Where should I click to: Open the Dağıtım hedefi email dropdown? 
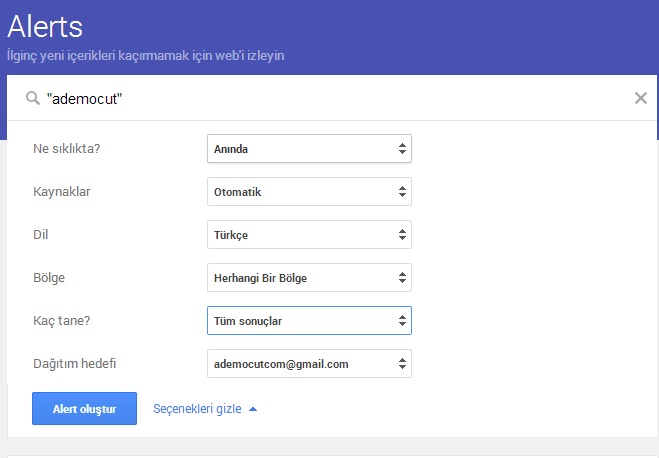coord(309,363)
